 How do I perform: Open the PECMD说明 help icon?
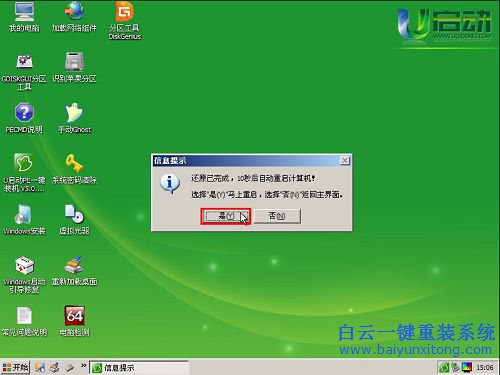coord(24,118)
